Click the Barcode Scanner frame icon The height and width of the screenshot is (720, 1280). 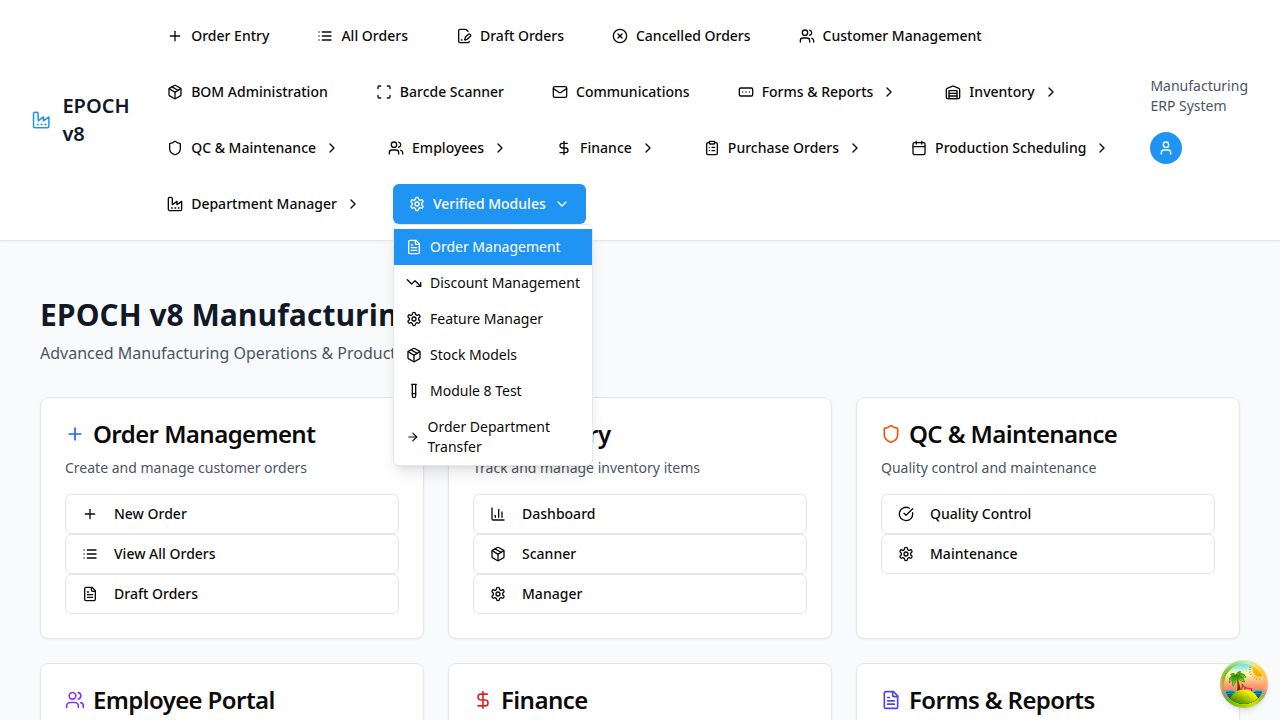click(x=384, y=92)
